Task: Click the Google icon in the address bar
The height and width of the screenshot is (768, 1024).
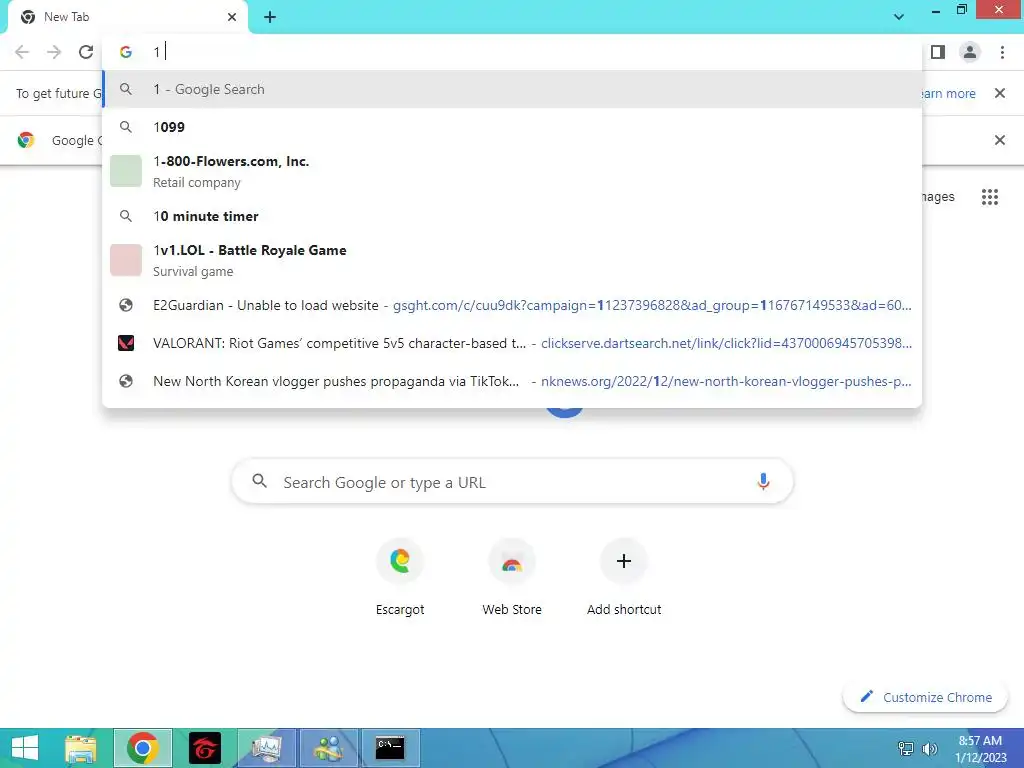Action: tap(125, 52)
